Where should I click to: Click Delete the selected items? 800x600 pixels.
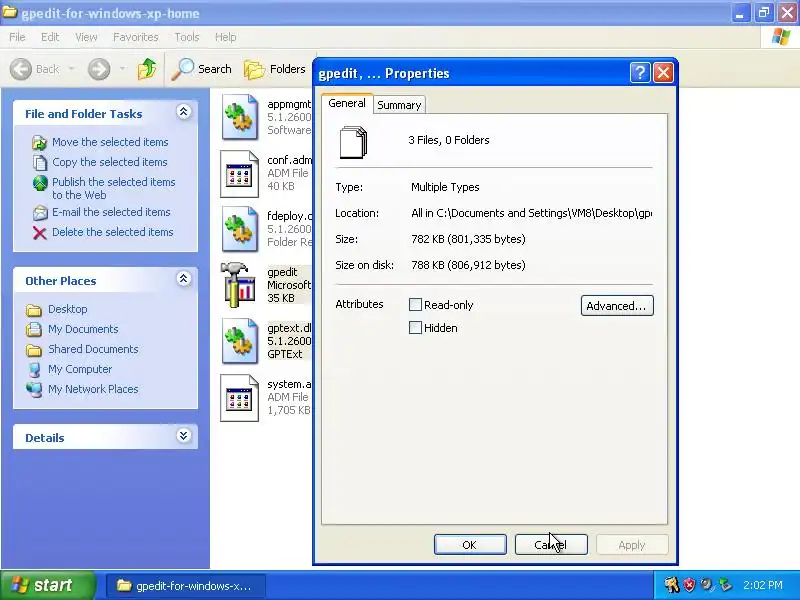(113, 232)
